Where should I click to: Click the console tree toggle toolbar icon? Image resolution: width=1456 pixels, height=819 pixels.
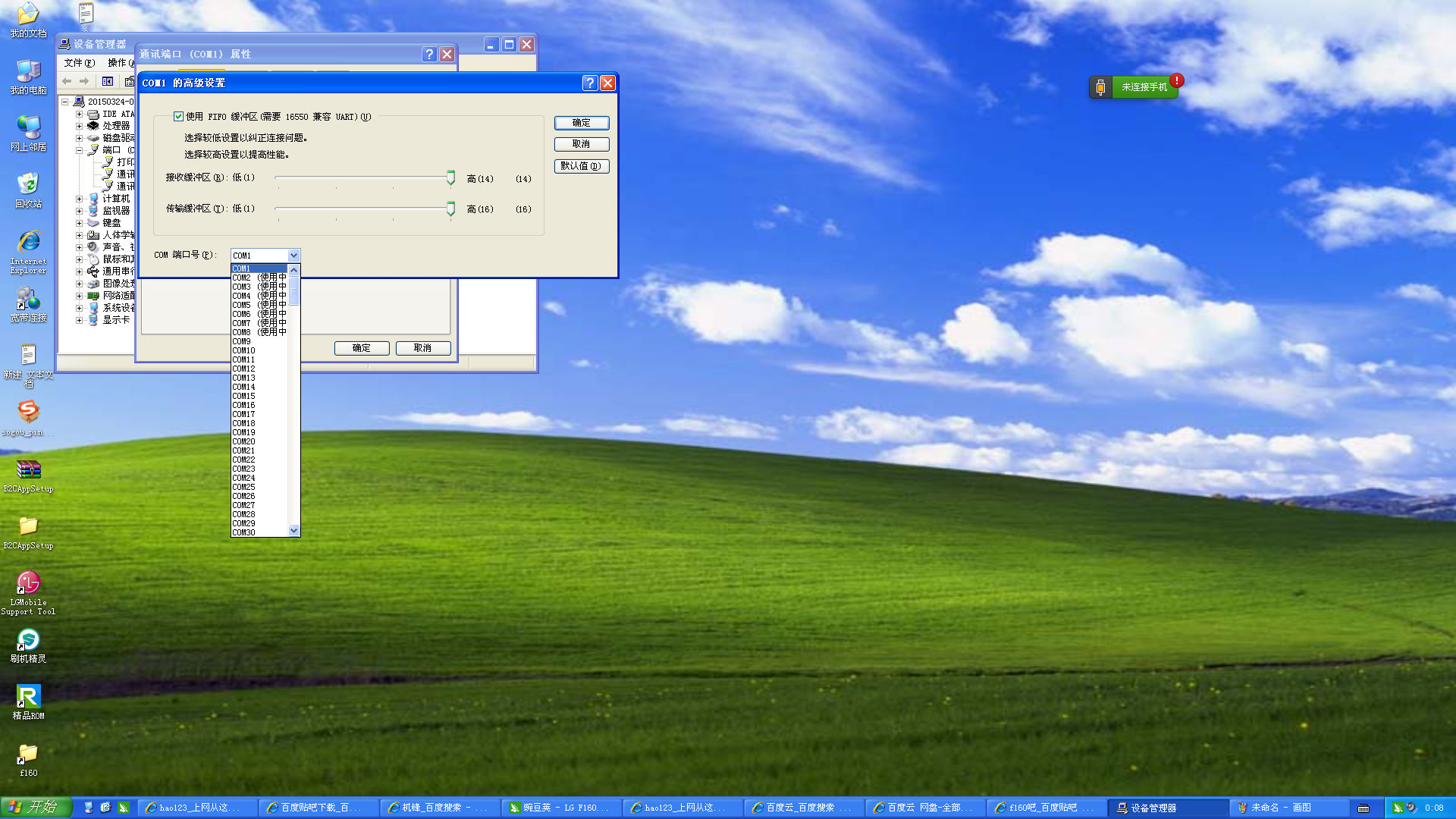[108, 81]
